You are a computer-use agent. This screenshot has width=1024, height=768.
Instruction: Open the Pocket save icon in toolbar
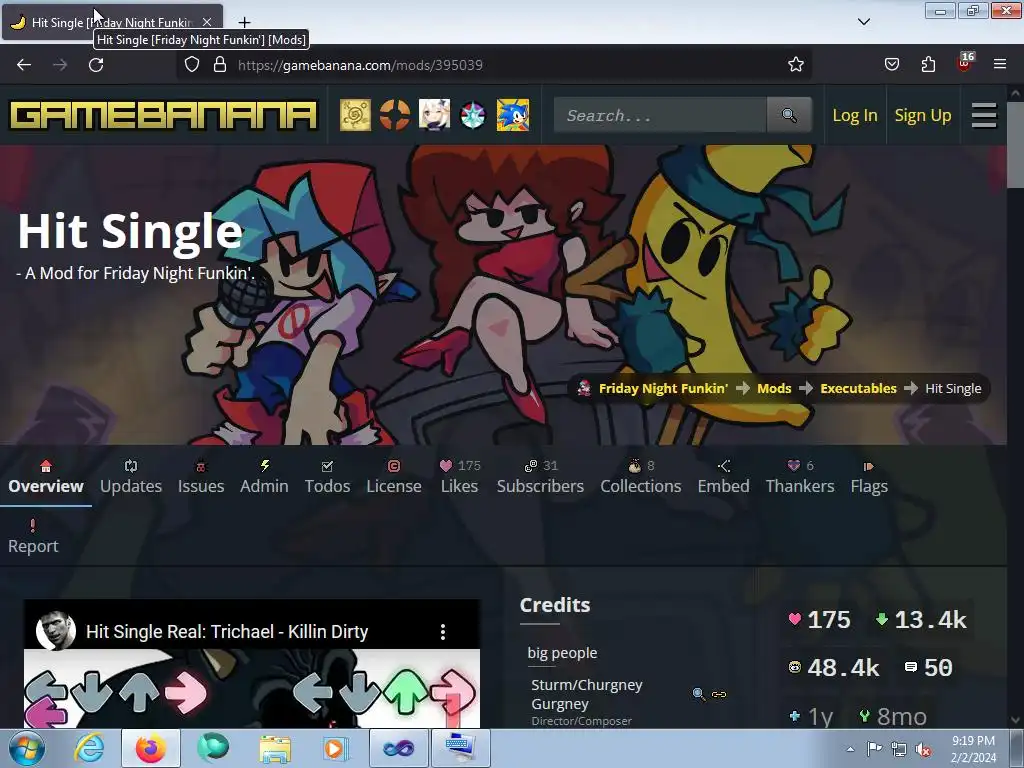pyautogui.click(x=891, y=64)
